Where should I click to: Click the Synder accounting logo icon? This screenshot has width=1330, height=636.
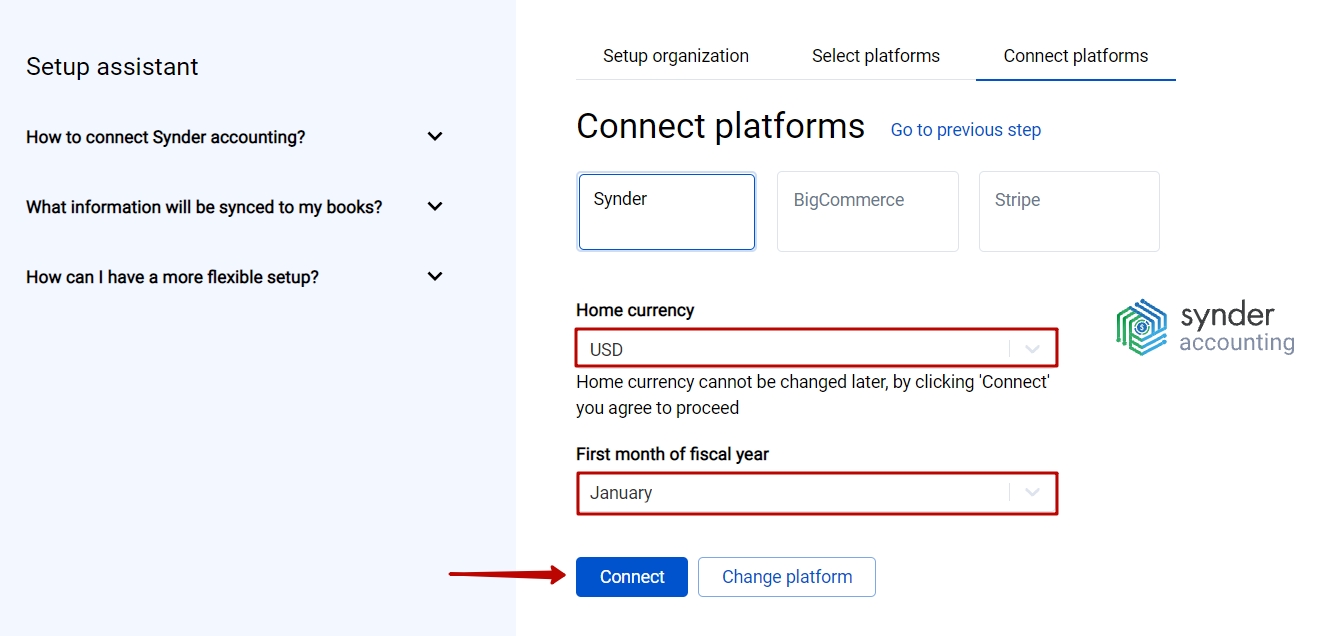1142,327
